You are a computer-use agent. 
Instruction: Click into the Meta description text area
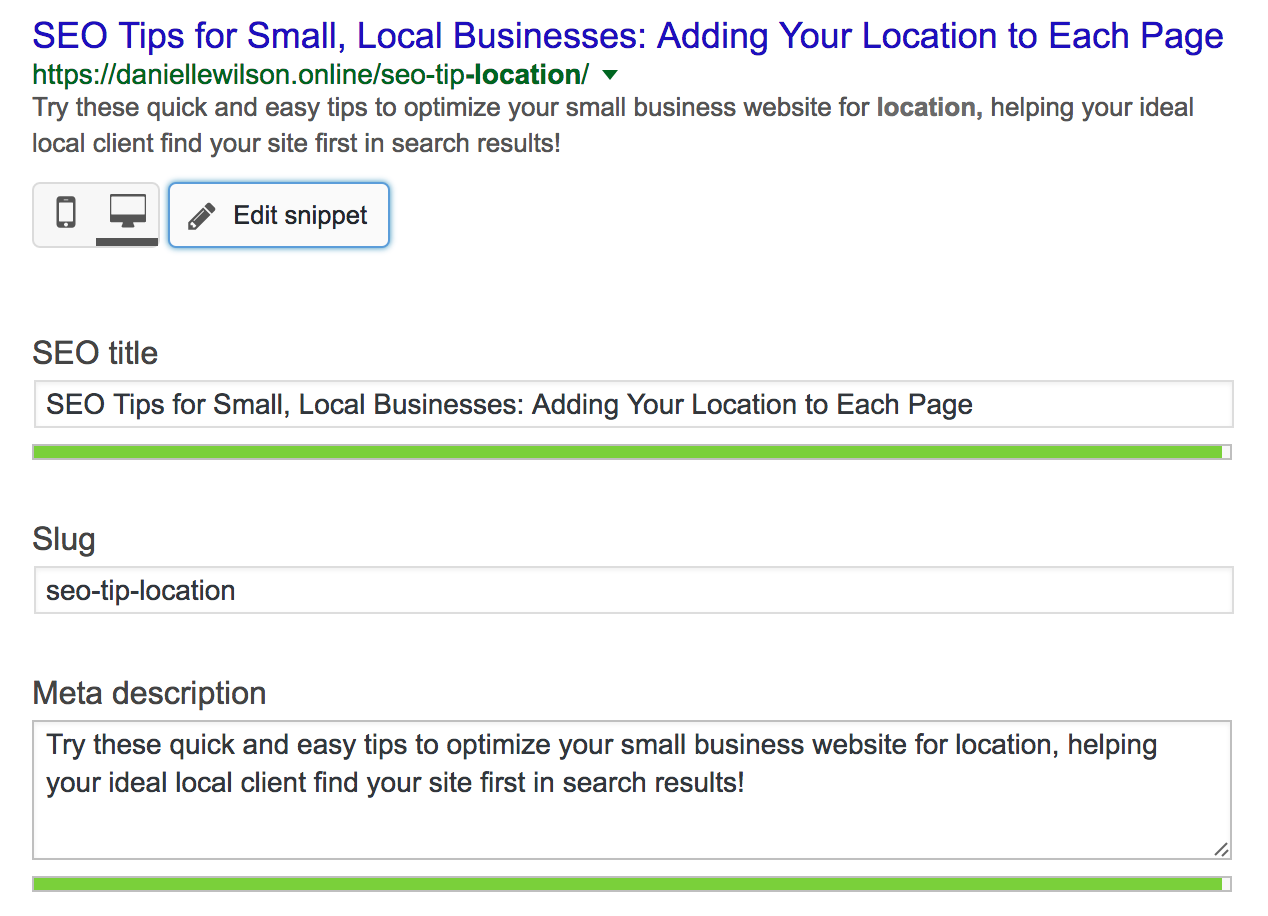632,790
